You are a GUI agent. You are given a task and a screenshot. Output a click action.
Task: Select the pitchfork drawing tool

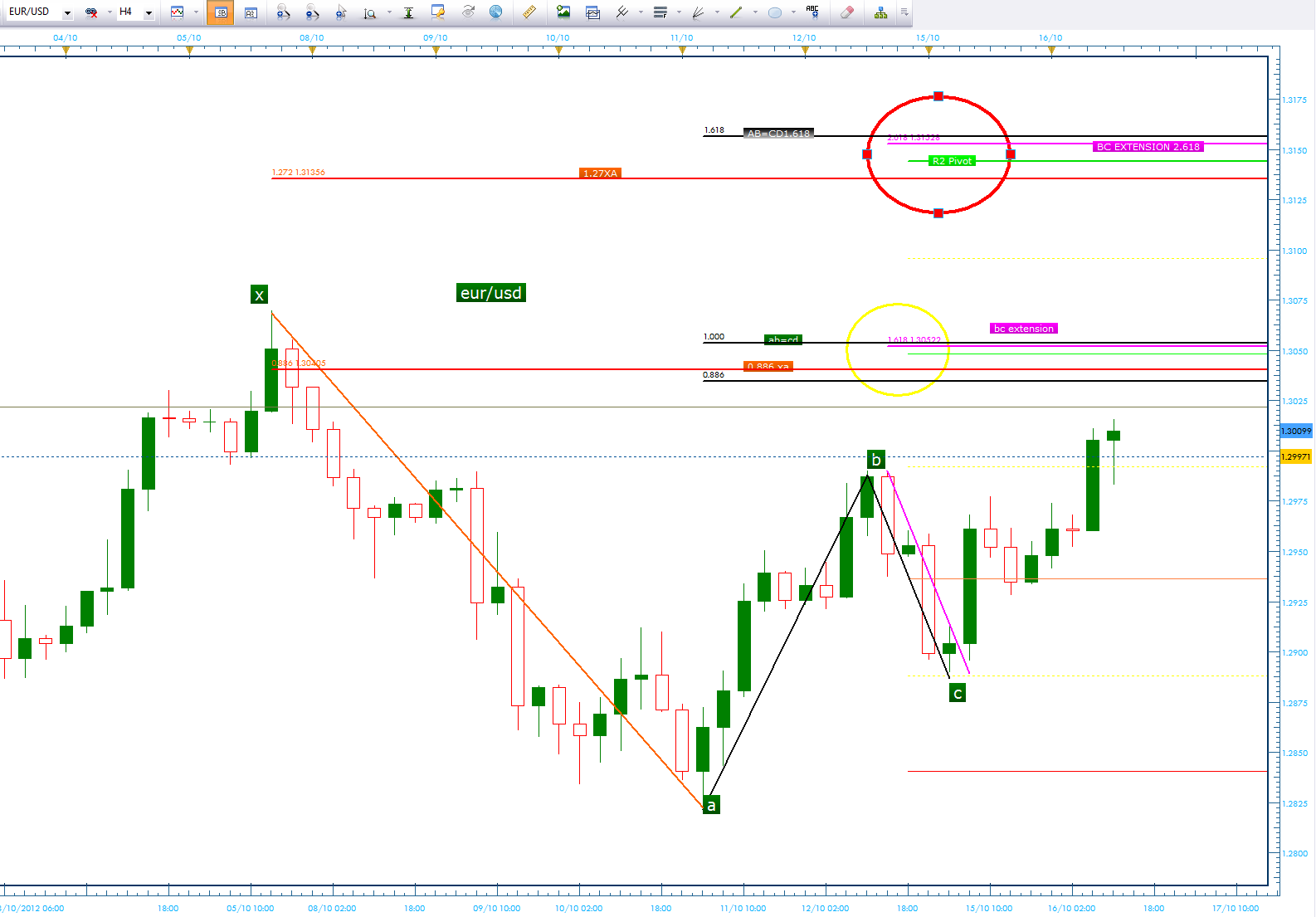pyautogui.click(x=621, y=12)
